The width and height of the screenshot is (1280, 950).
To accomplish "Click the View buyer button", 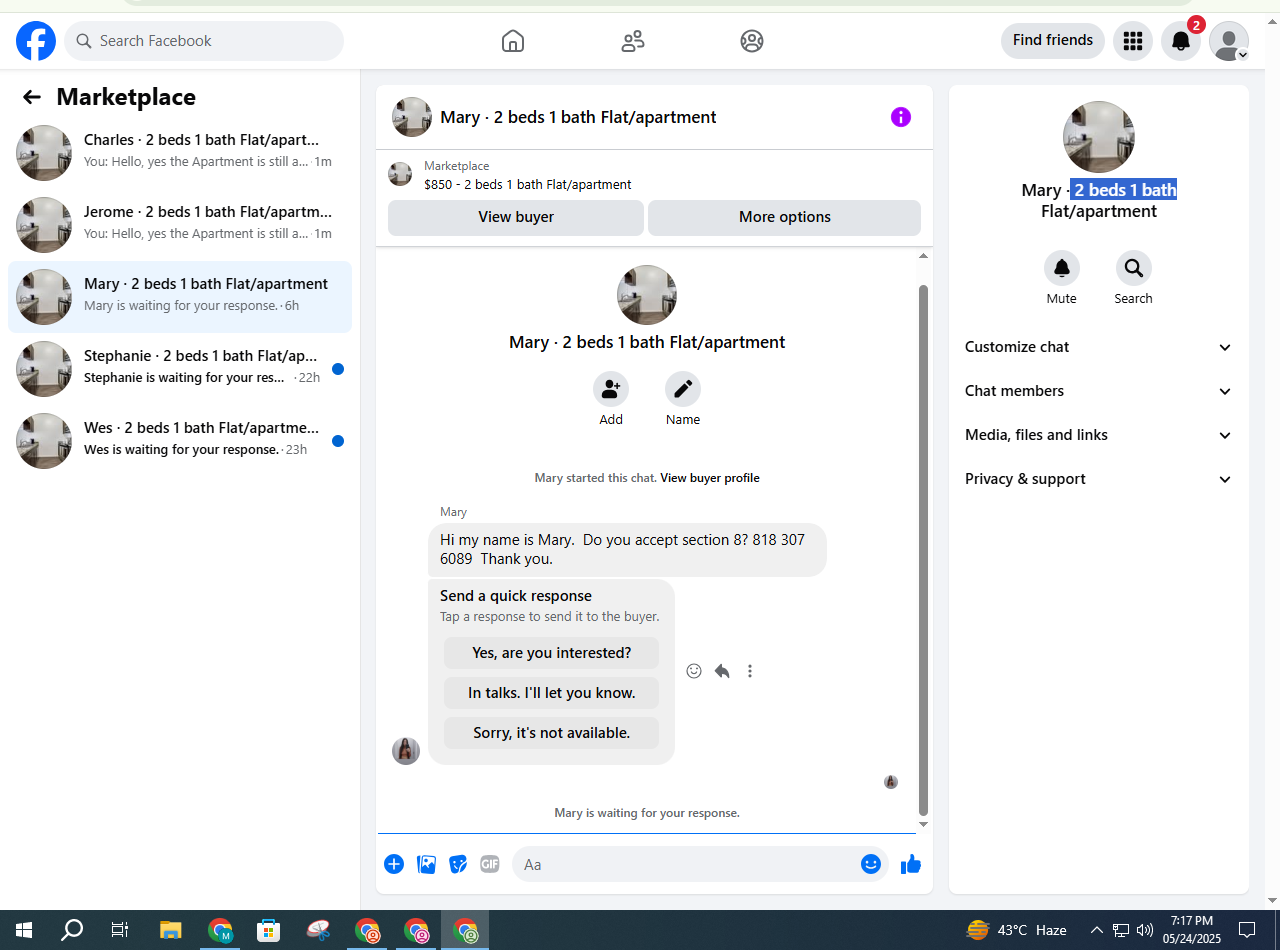I will 516,217.
